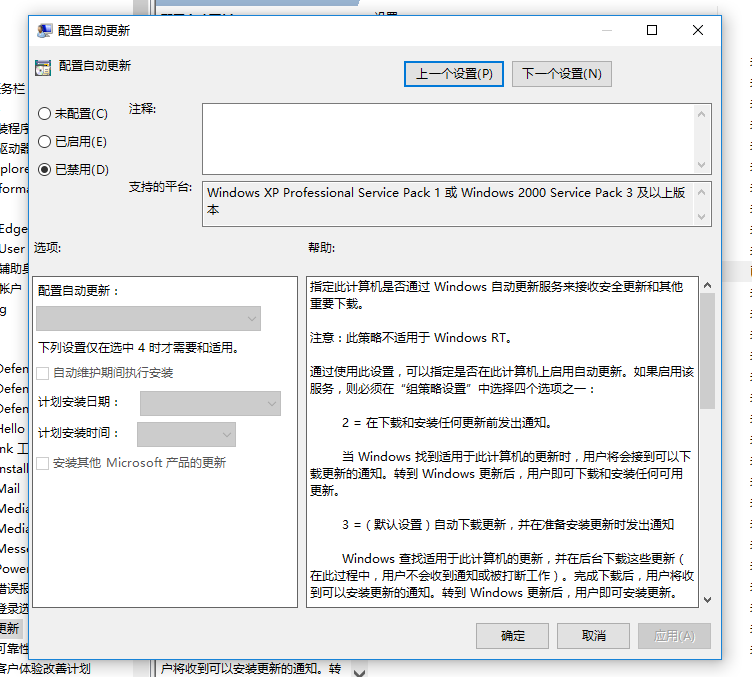Click the comment box scroll down arrow
The height and width of the screenshot is (677, 752).
tap(701, 165)
